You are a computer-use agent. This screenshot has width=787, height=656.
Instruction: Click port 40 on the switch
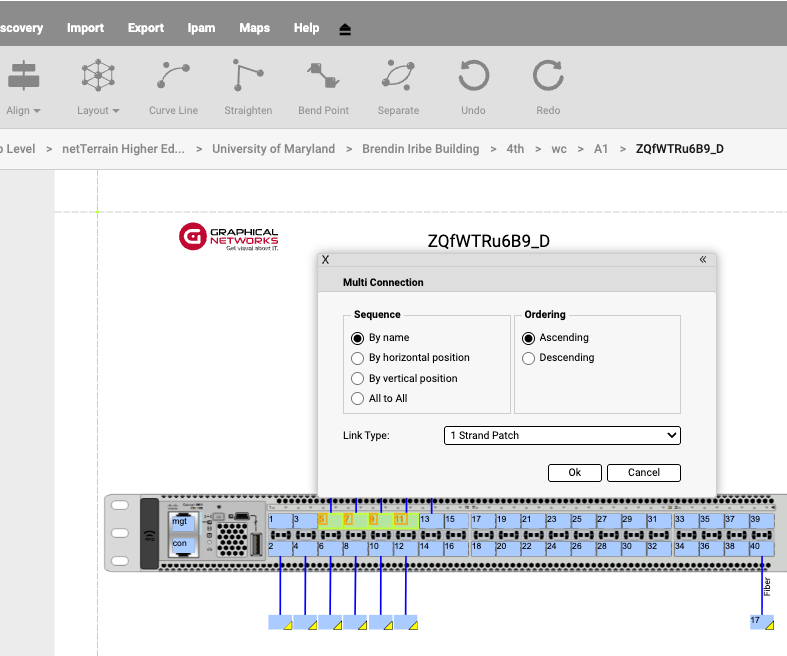tap(759, 548)
